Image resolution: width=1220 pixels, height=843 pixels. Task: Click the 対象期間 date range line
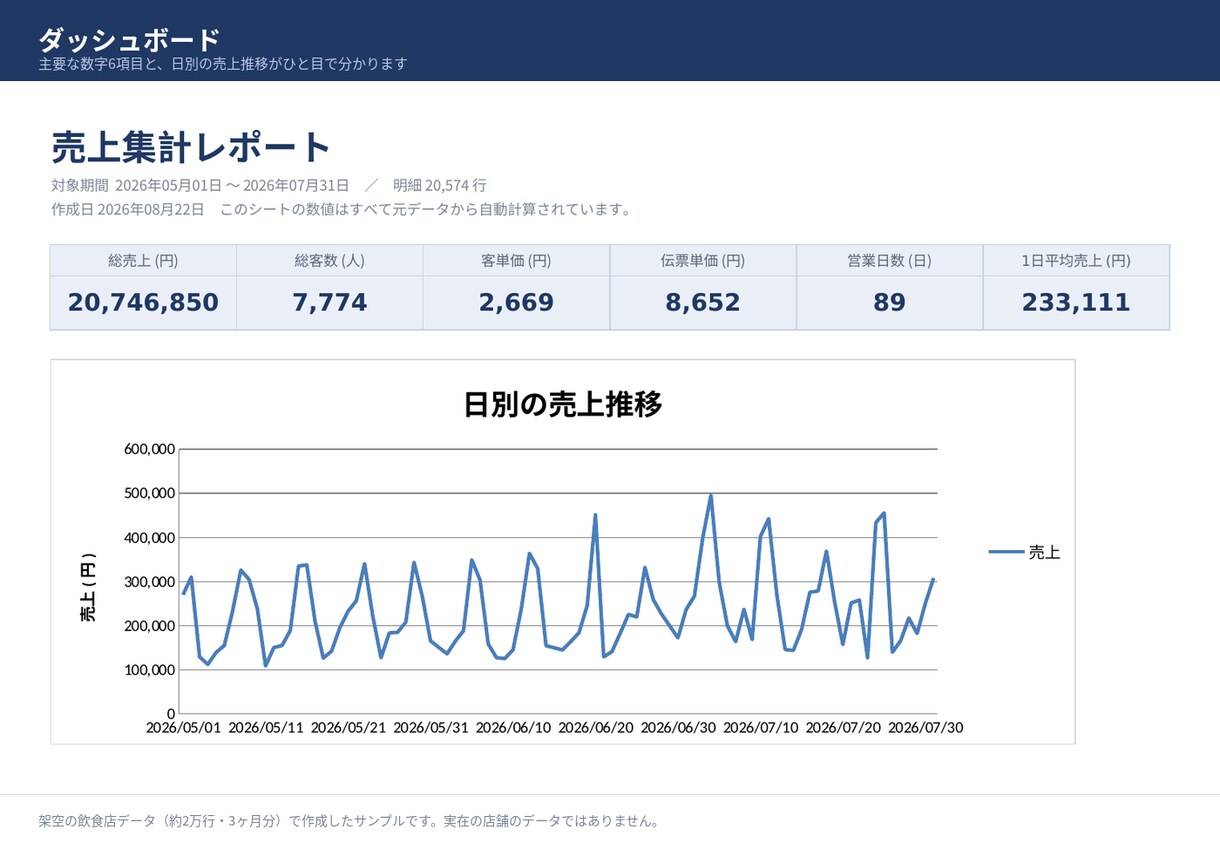[269, 185]
